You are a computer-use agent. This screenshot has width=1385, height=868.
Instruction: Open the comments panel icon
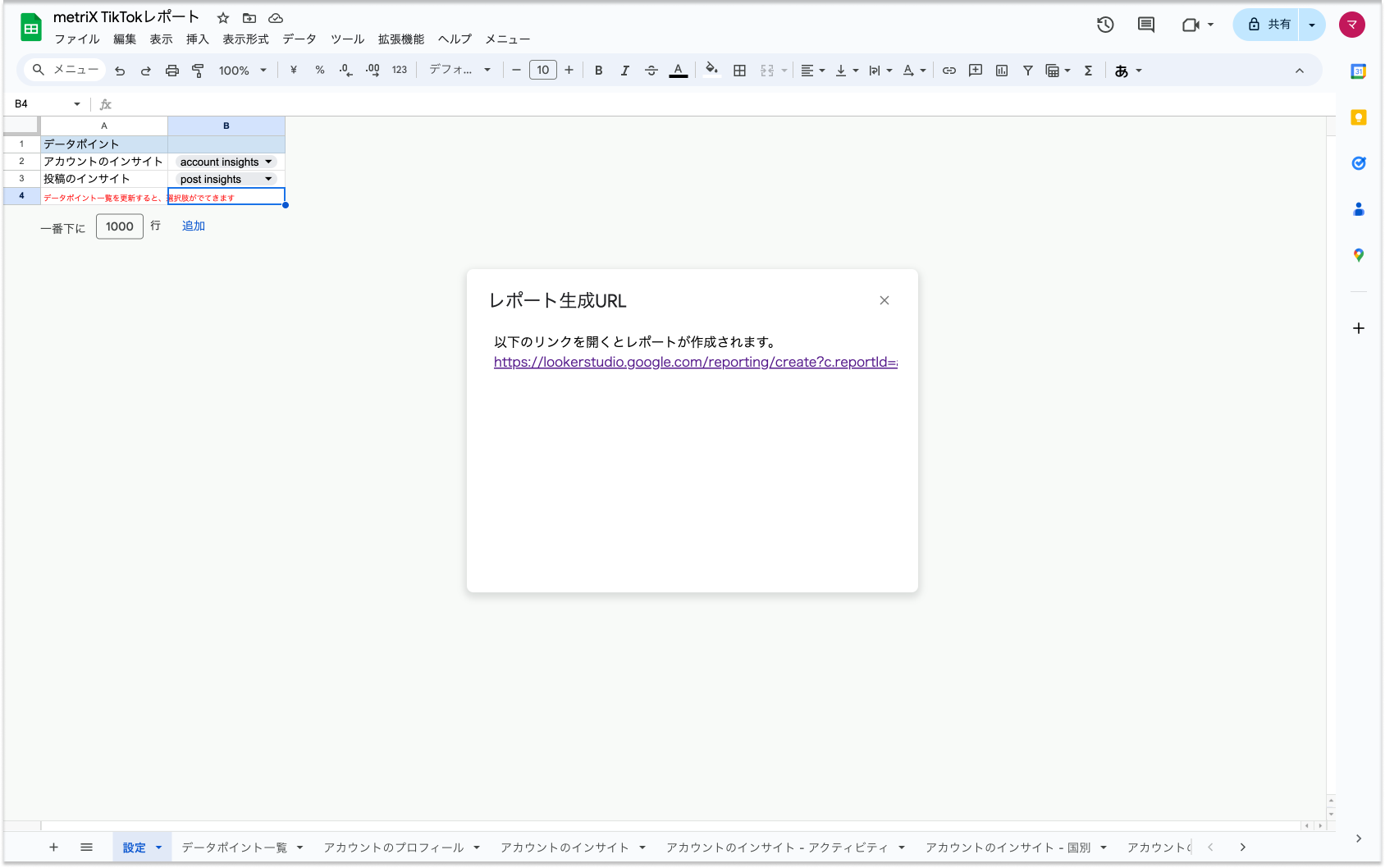1146,25
